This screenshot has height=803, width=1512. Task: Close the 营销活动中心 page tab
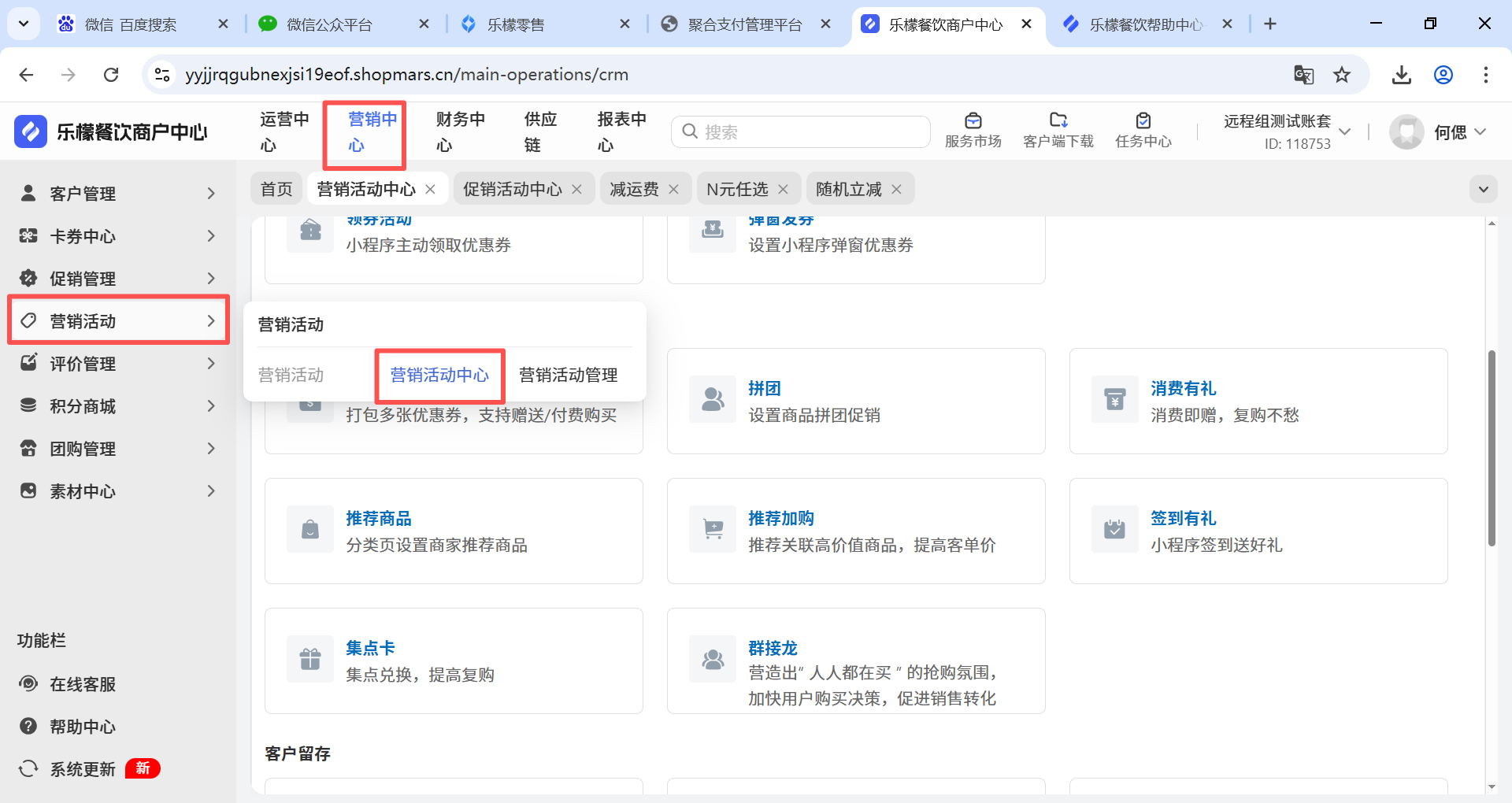coord(430,189)
